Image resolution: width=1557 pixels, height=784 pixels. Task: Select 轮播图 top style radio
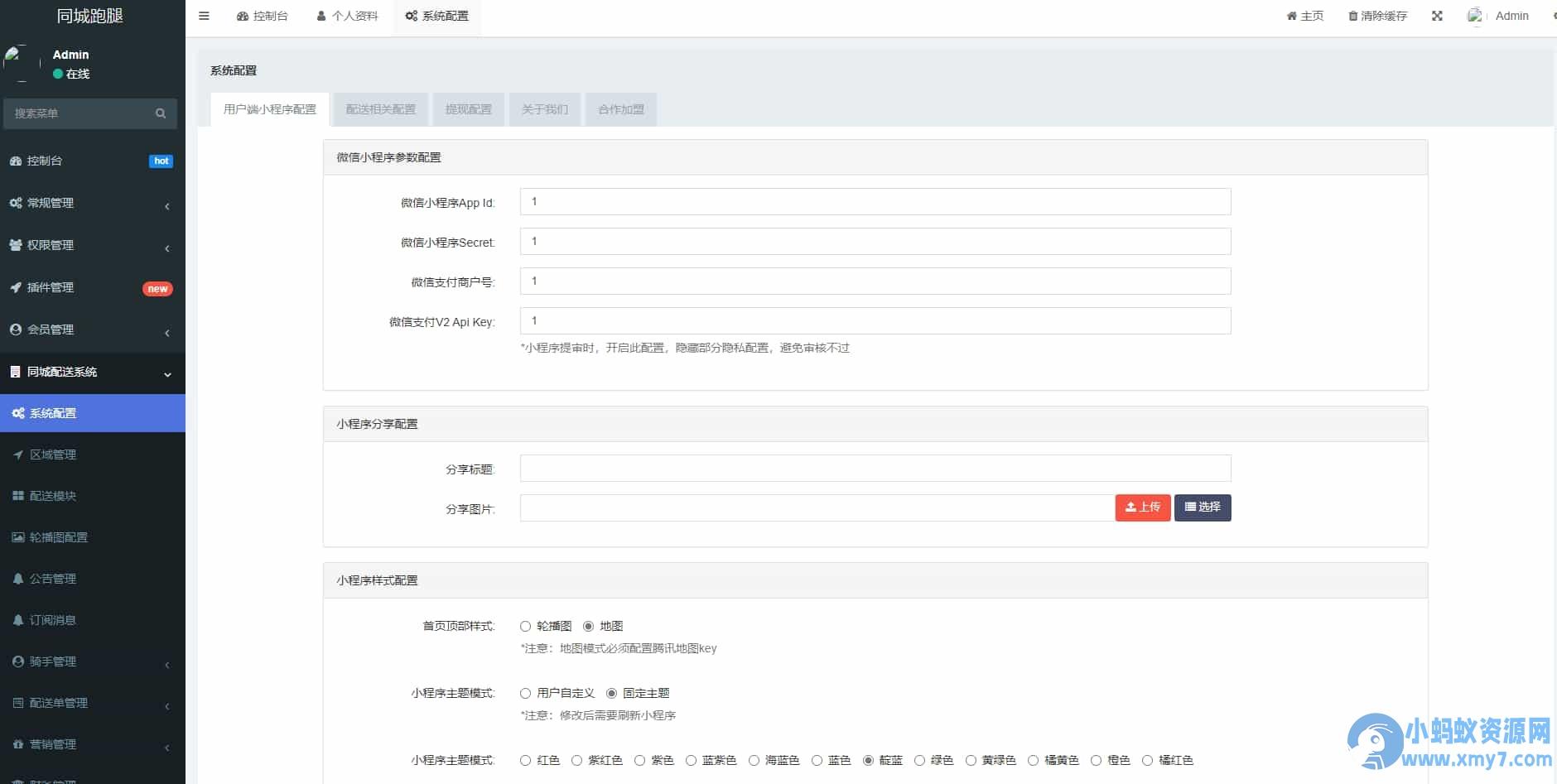[x=525, y=626]
